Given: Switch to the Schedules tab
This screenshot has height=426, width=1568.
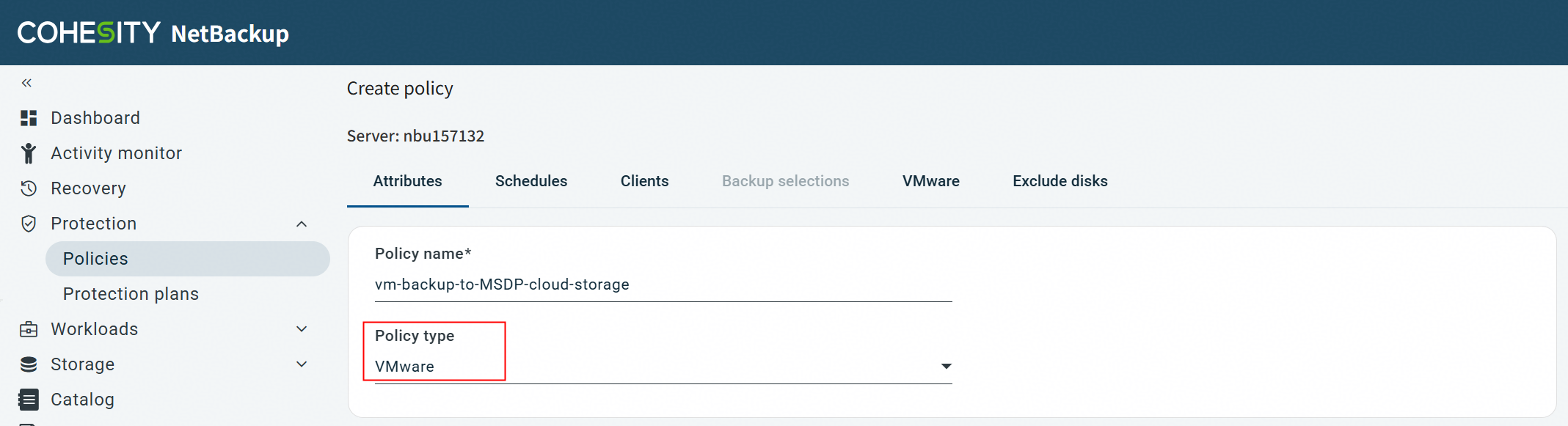Looking at the screenshot, I should pos(531,181).
